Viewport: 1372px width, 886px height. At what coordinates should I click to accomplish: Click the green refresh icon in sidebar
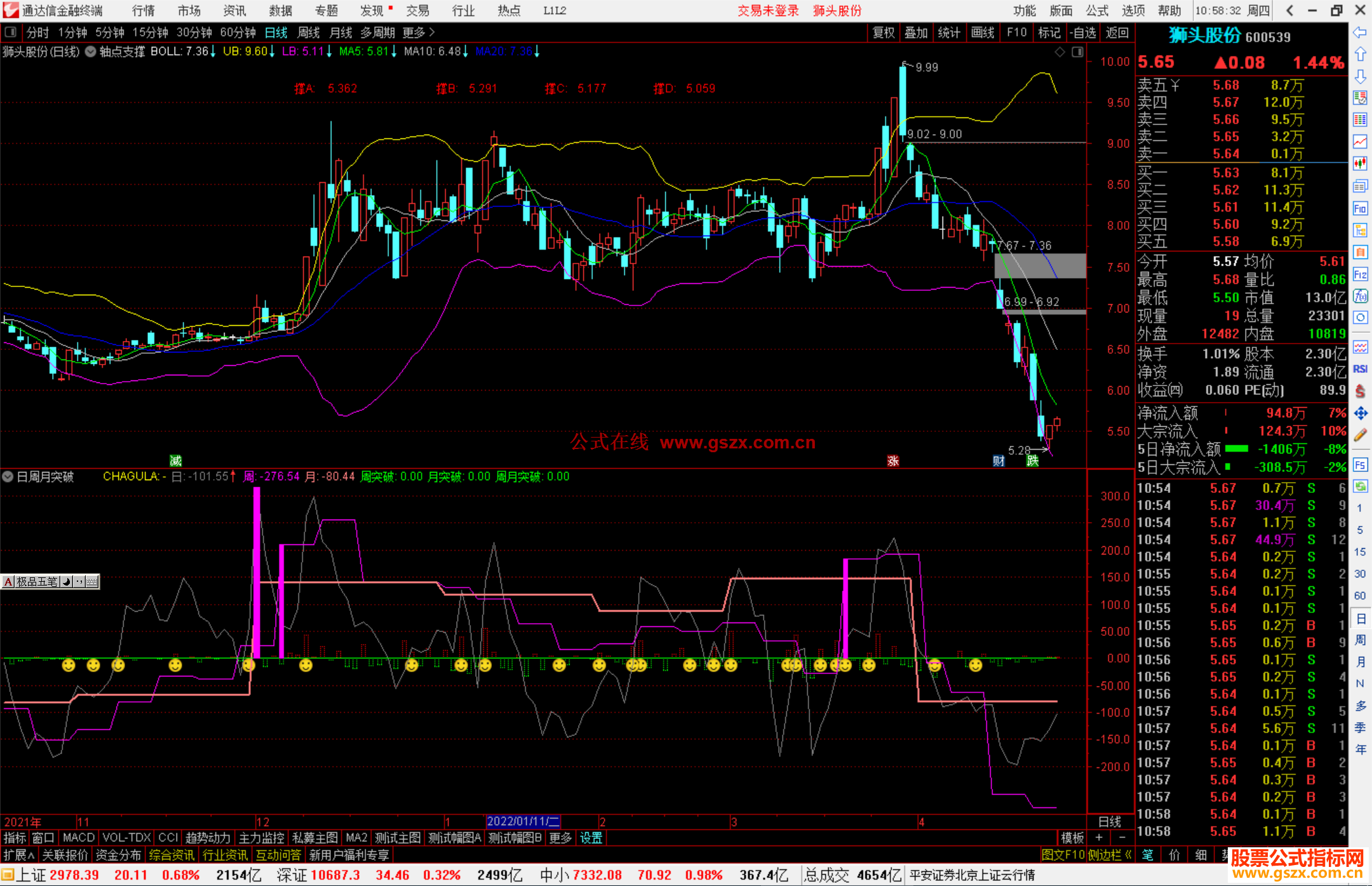(1360, 487)
